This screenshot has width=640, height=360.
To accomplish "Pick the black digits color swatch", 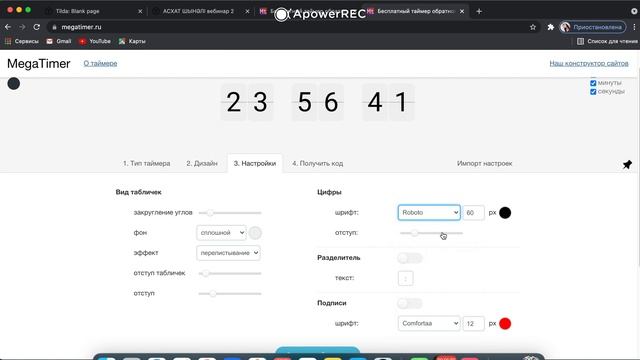I will click(x=505, y=213).
